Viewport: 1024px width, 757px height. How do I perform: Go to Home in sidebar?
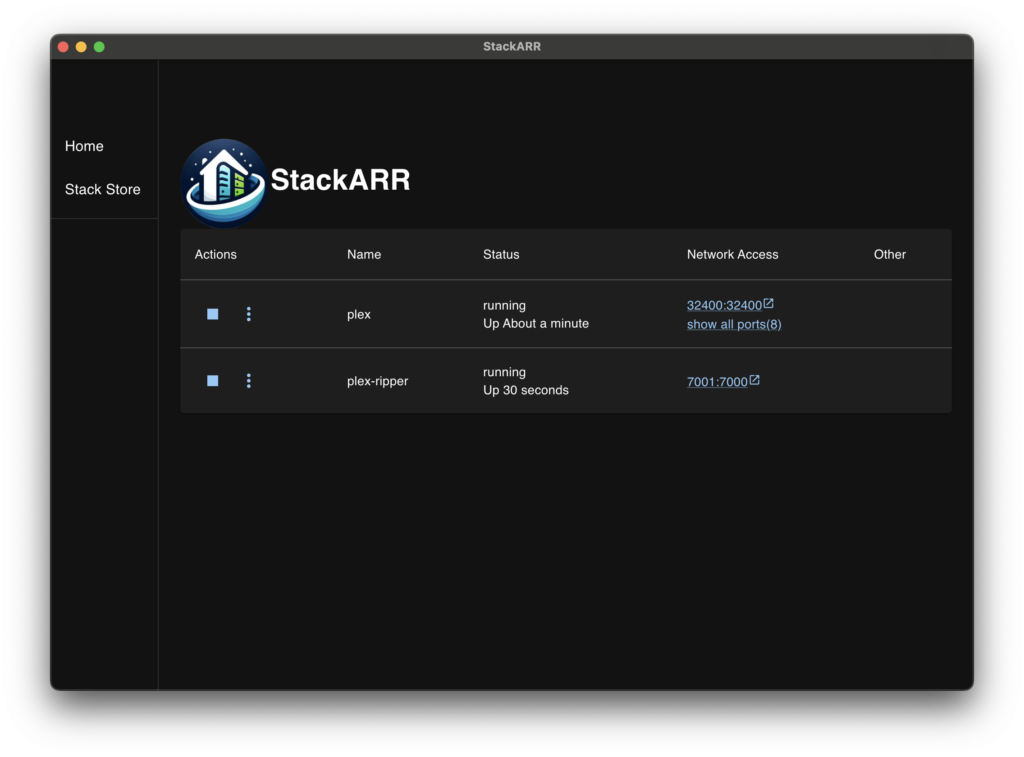tap(84, 146)
